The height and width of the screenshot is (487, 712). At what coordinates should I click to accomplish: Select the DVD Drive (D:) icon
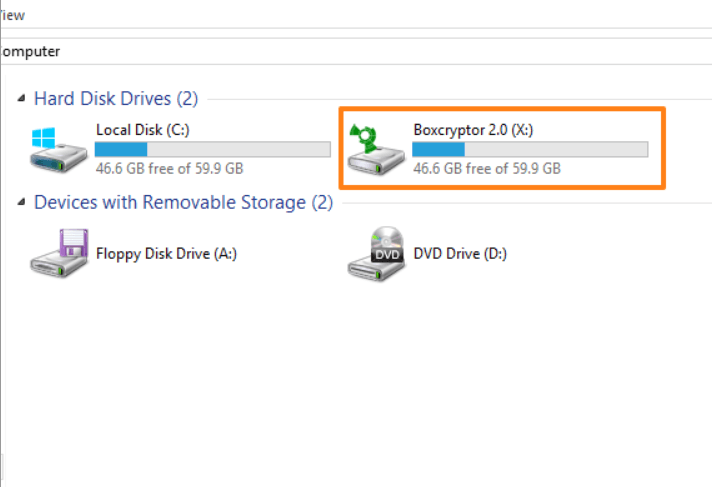[375, 252]
